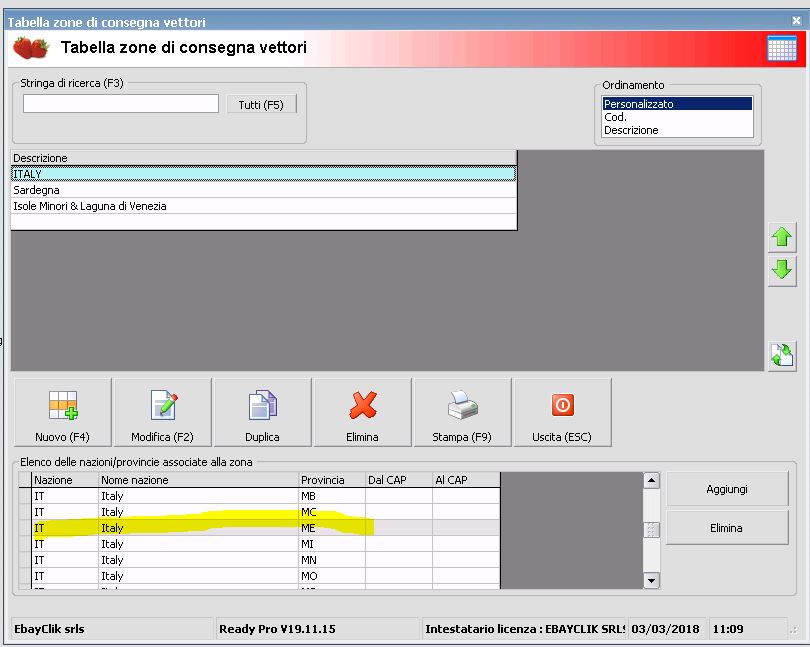
Task: Click Elimina beside the province list
Action: point(727,528)
